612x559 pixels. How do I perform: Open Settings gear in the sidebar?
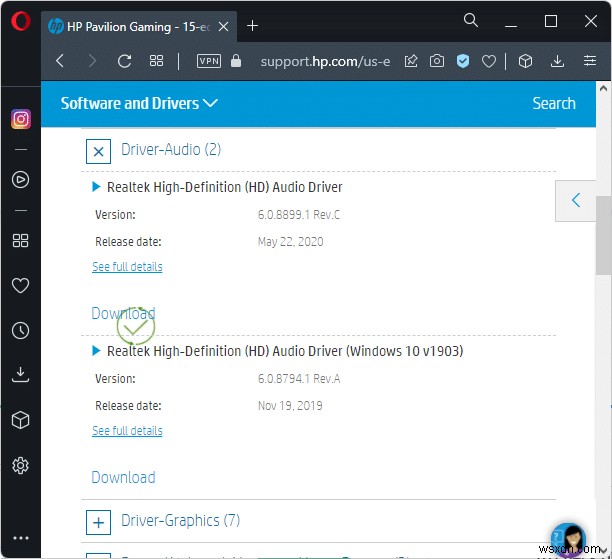[20, 465]
